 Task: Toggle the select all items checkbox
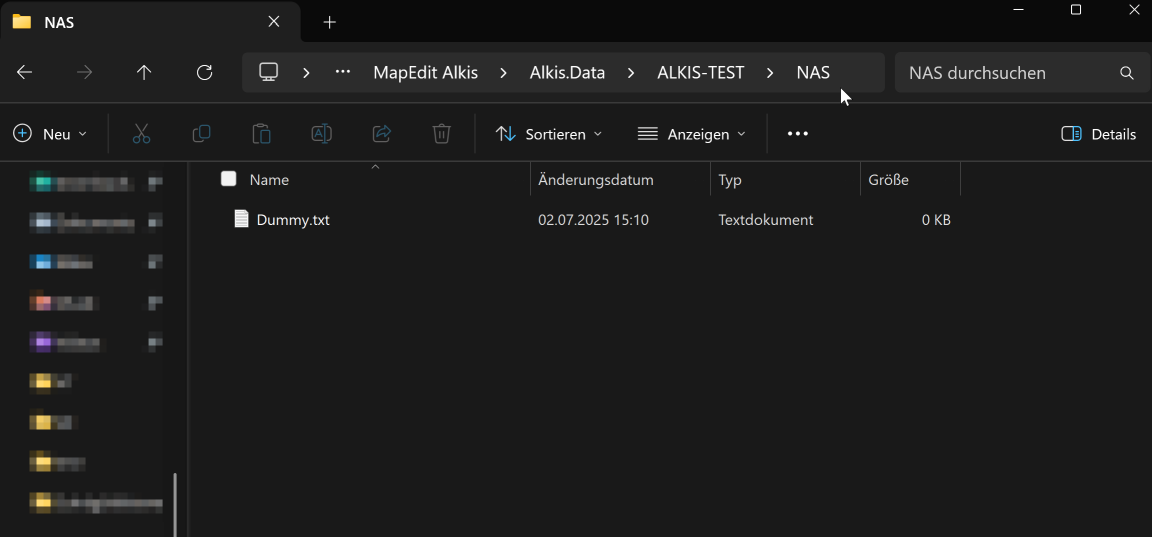229,179
